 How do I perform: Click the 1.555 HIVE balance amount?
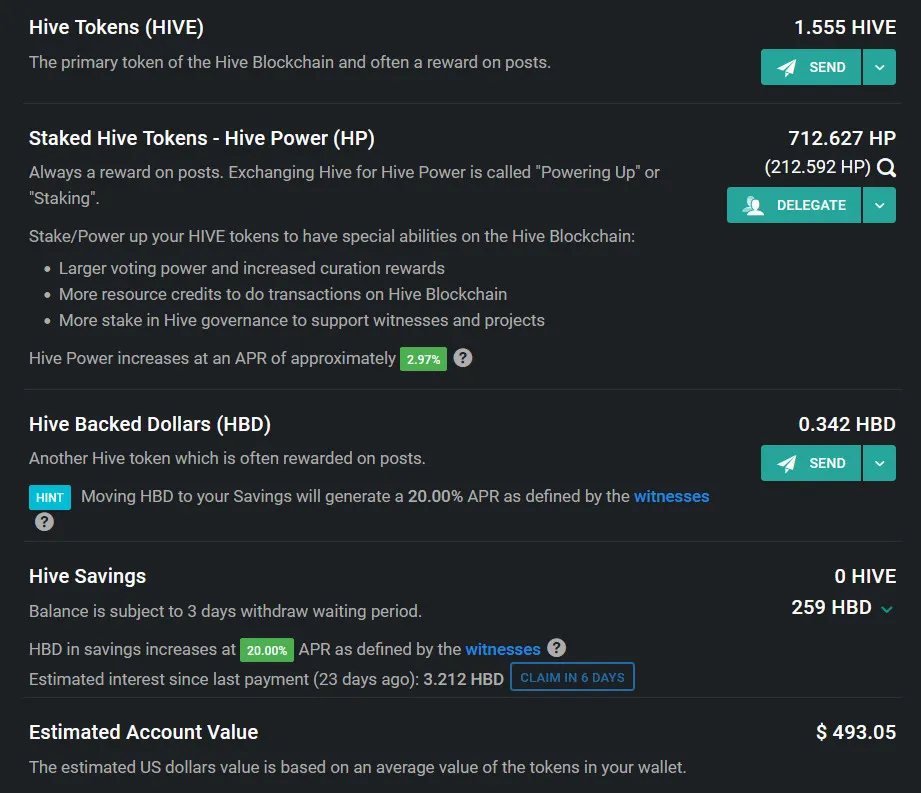845,28
